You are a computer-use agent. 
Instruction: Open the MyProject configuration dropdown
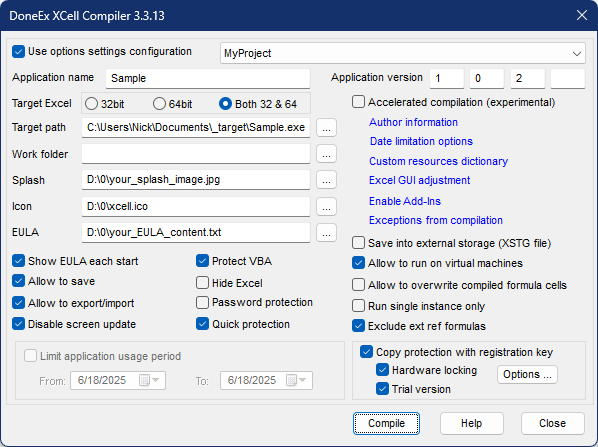(403, 53)
